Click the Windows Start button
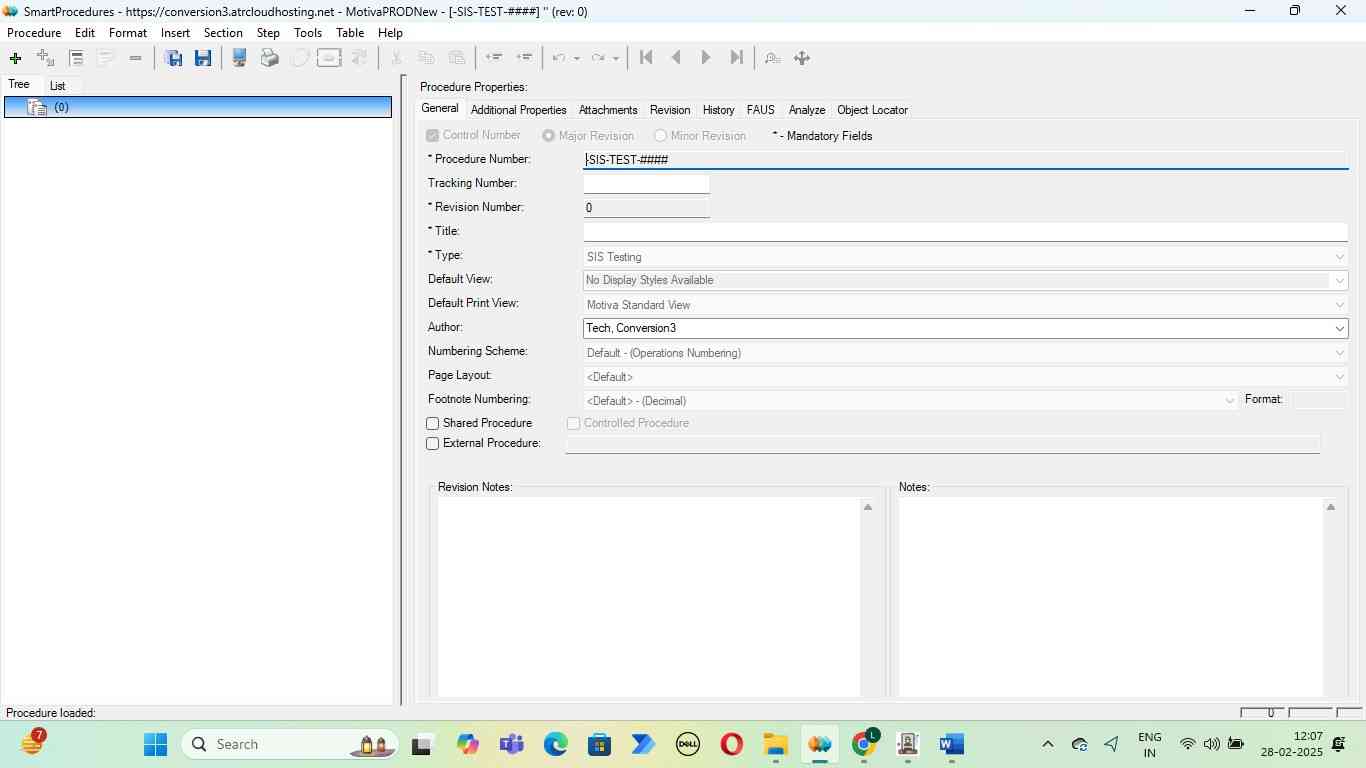This screenshot has width=1366, height=768. pos(155,744)
